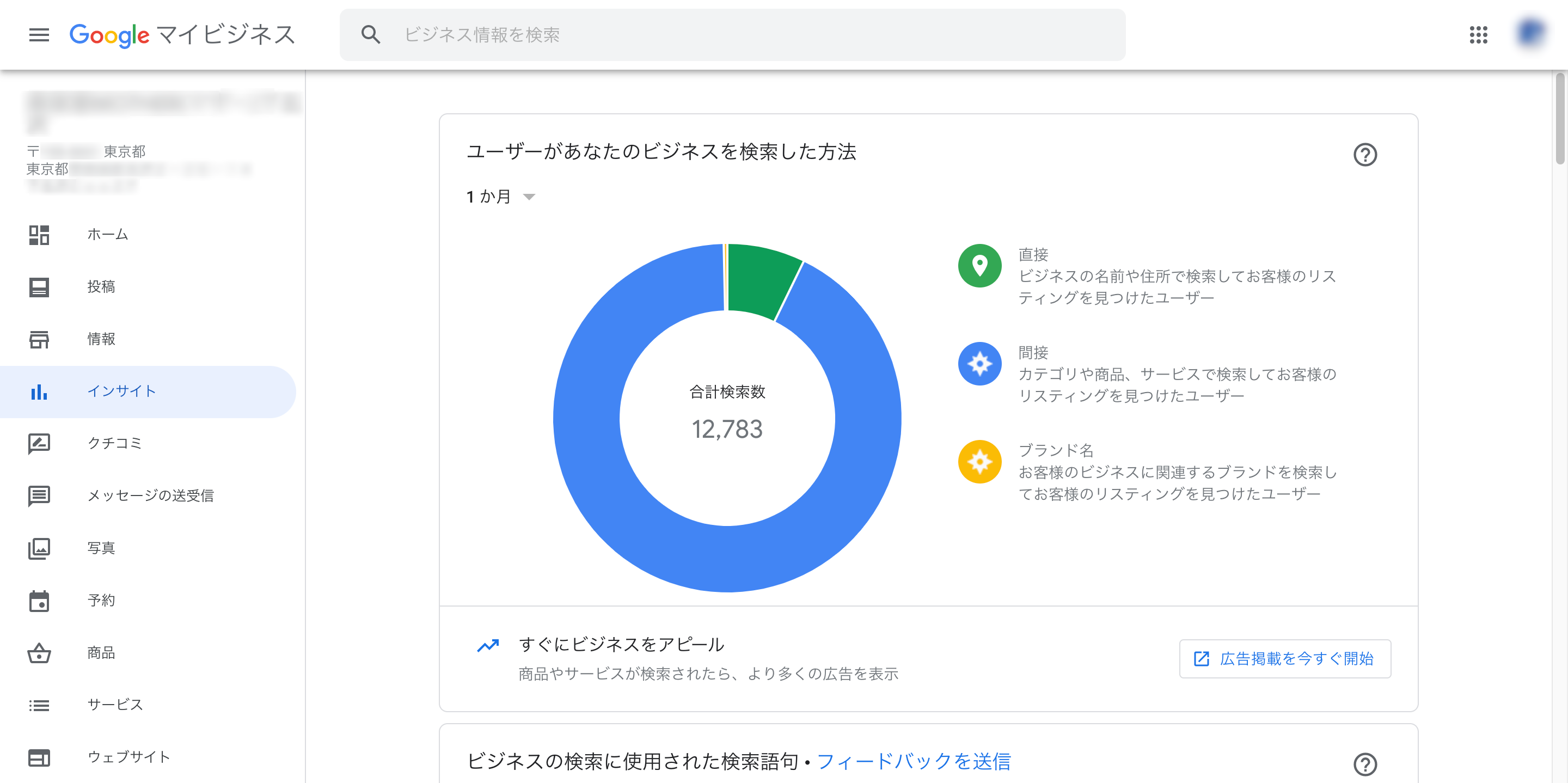The height and width of the screenshot is (783, 1568).
Task: Click the 間接 legend label
Action: pyautogui.click(x=1033, y=352)
